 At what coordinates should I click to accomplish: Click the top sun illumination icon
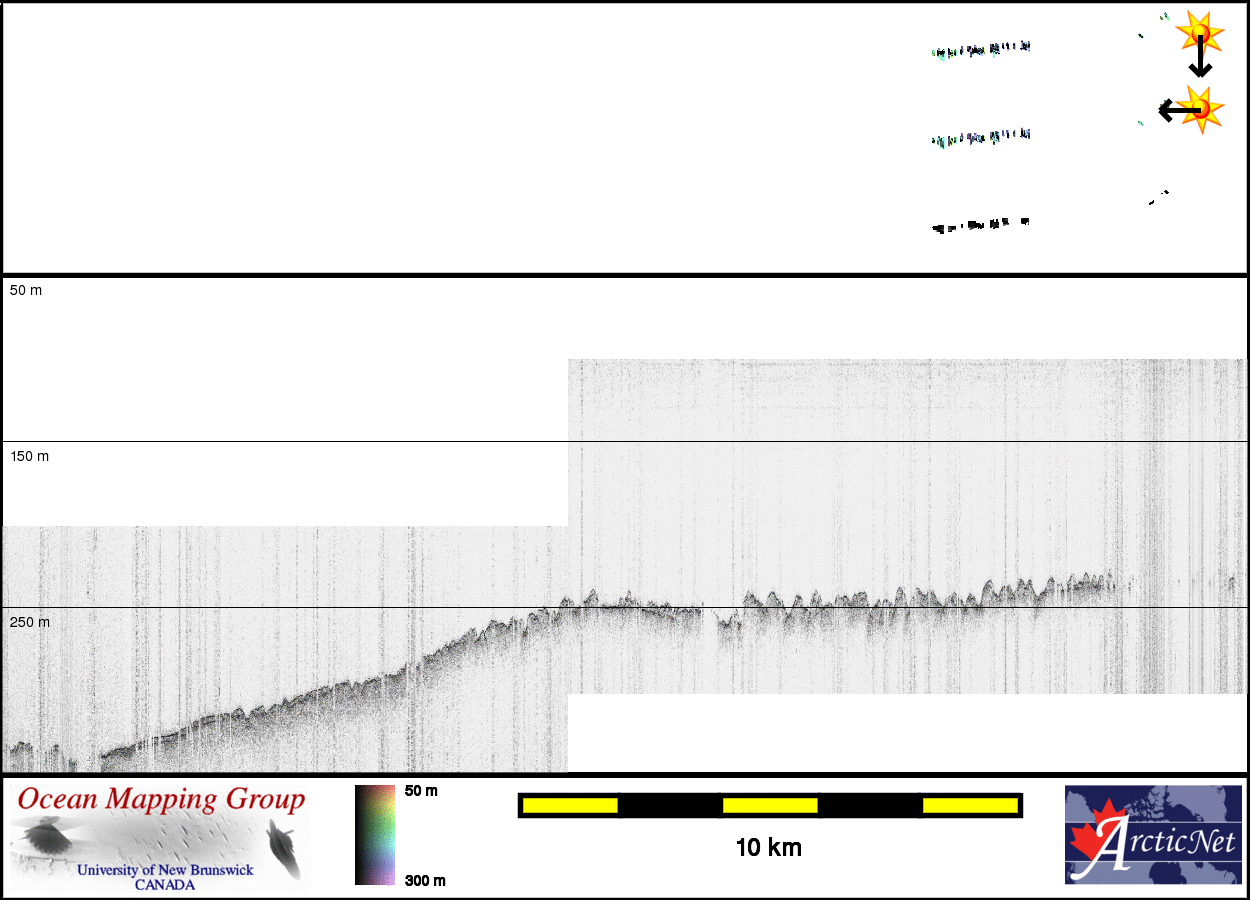pyautogui.click(x=1199, y=31)
